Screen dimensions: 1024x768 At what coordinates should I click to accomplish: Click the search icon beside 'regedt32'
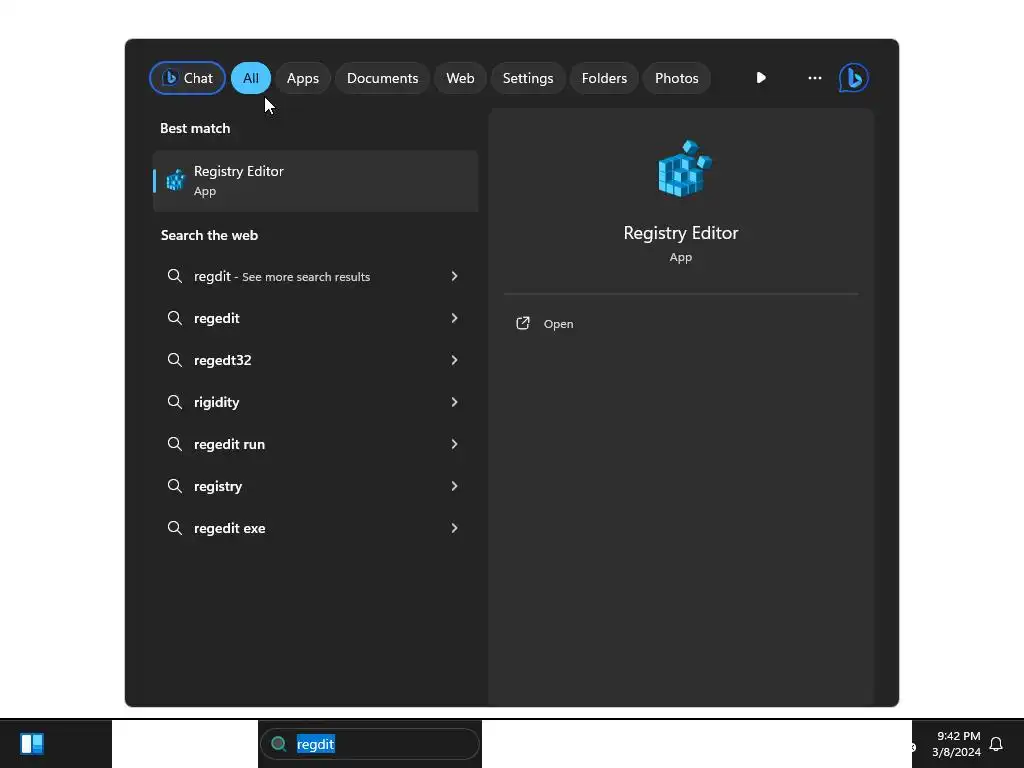tap(174, 360)
